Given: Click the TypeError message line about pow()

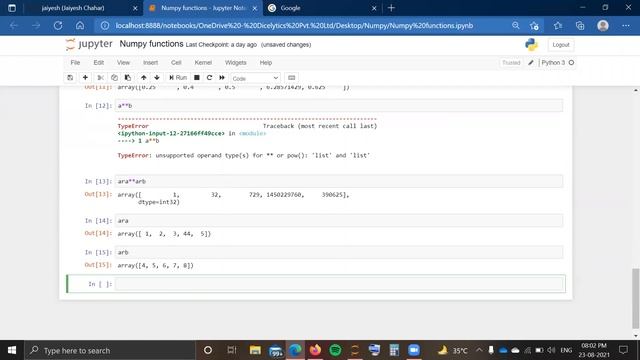Looking at the screenshot, I should pos(244,156).
